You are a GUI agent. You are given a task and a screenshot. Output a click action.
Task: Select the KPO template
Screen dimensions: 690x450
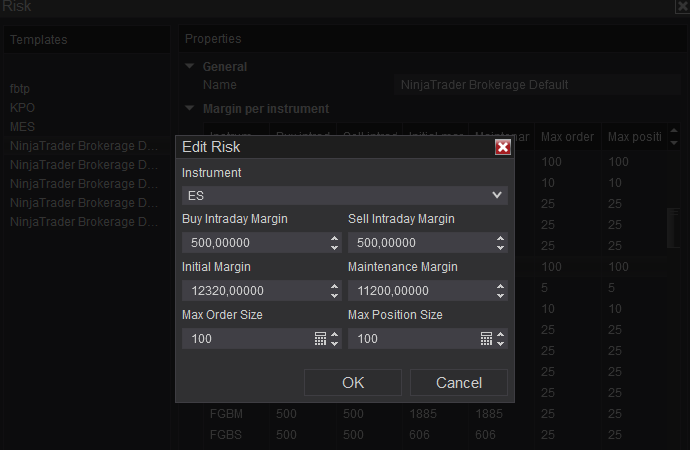click(x=22, y=107)
